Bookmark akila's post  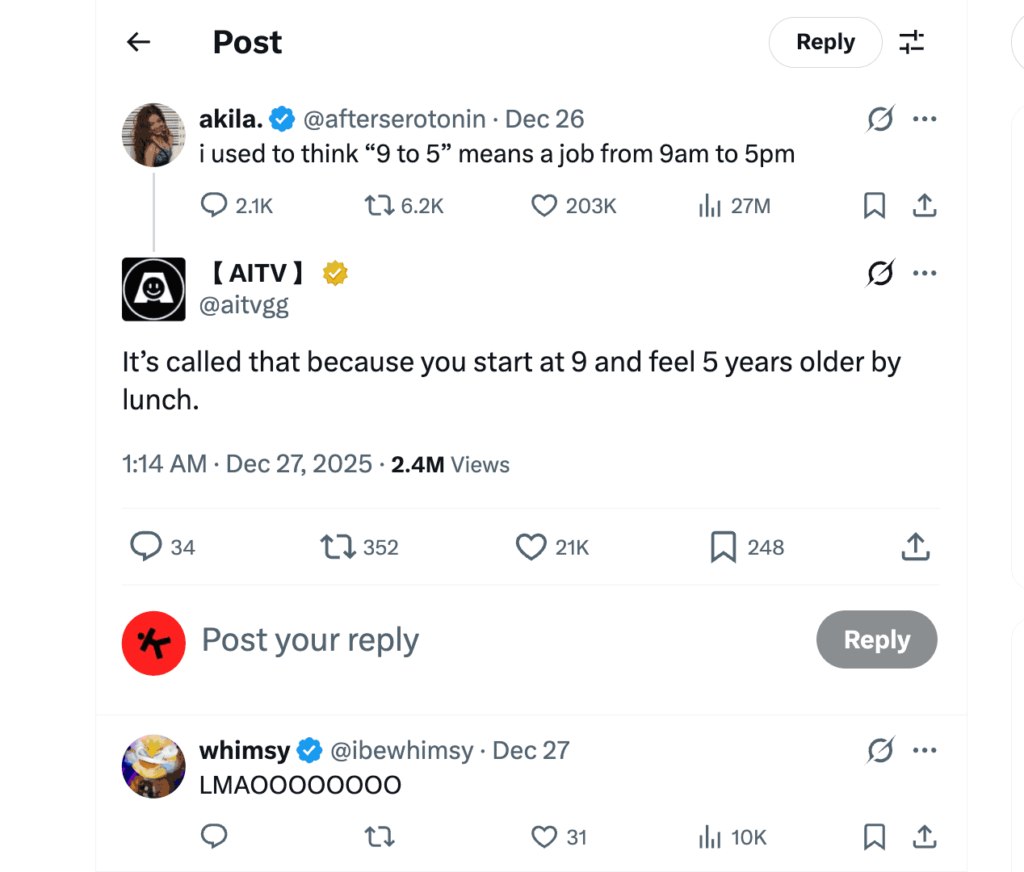(874, 205)
